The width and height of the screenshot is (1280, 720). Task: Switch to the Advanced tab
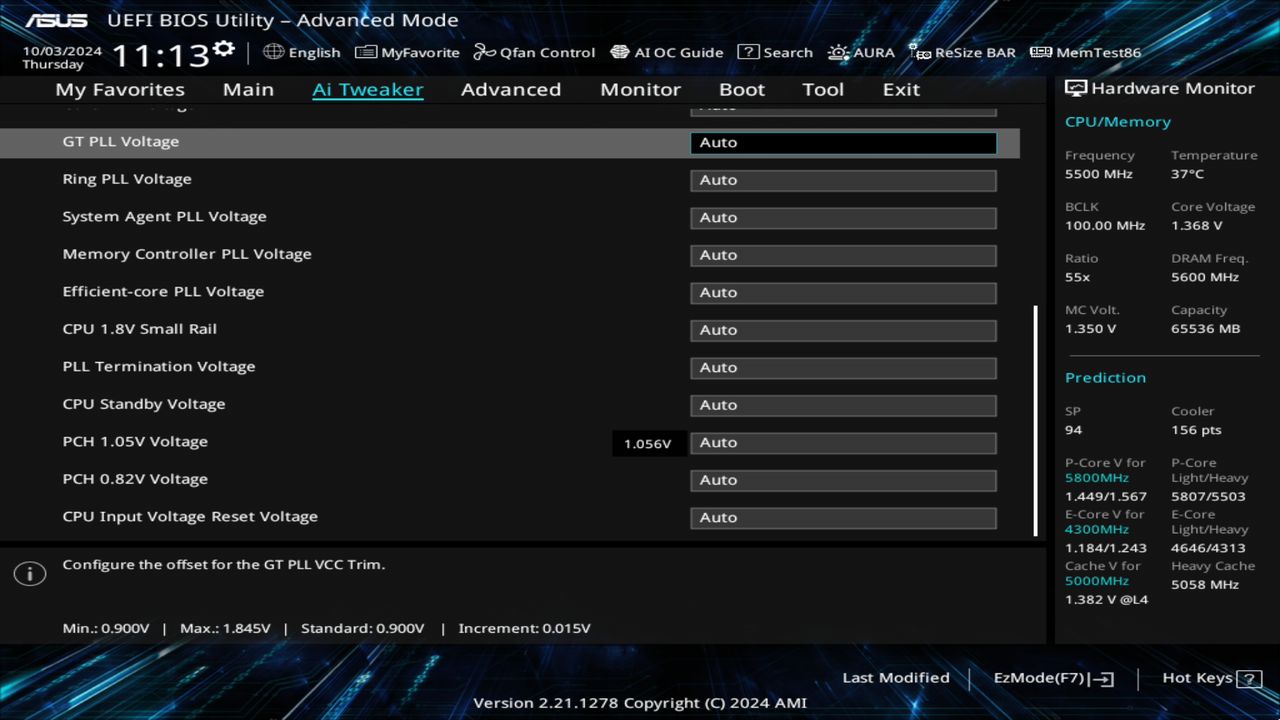tap(511, 89)
